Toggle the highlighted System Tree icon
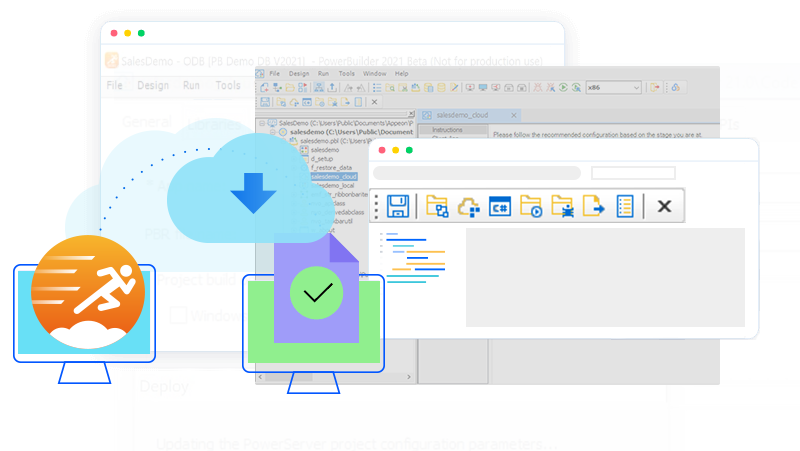This screenshot has width=800, height=451. (319, 88)
